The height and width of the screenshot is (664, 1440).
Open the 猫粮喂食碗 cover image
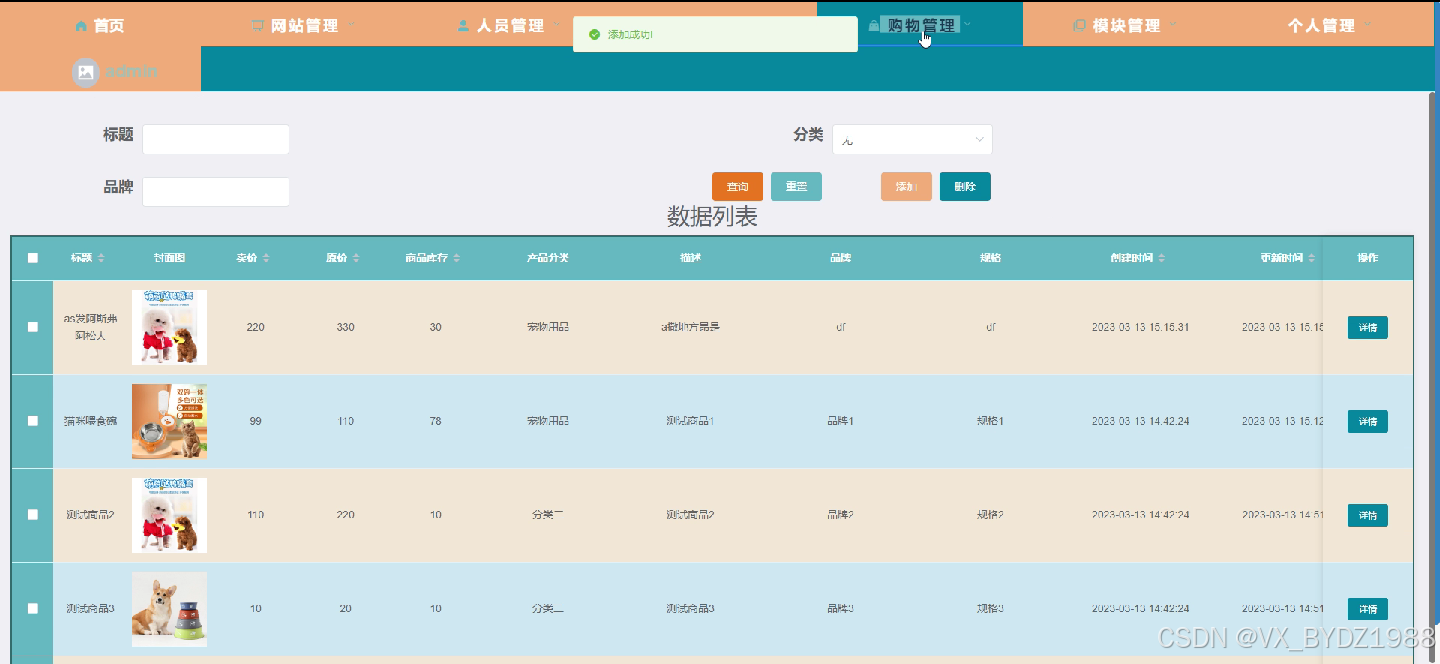coord(169,421)
